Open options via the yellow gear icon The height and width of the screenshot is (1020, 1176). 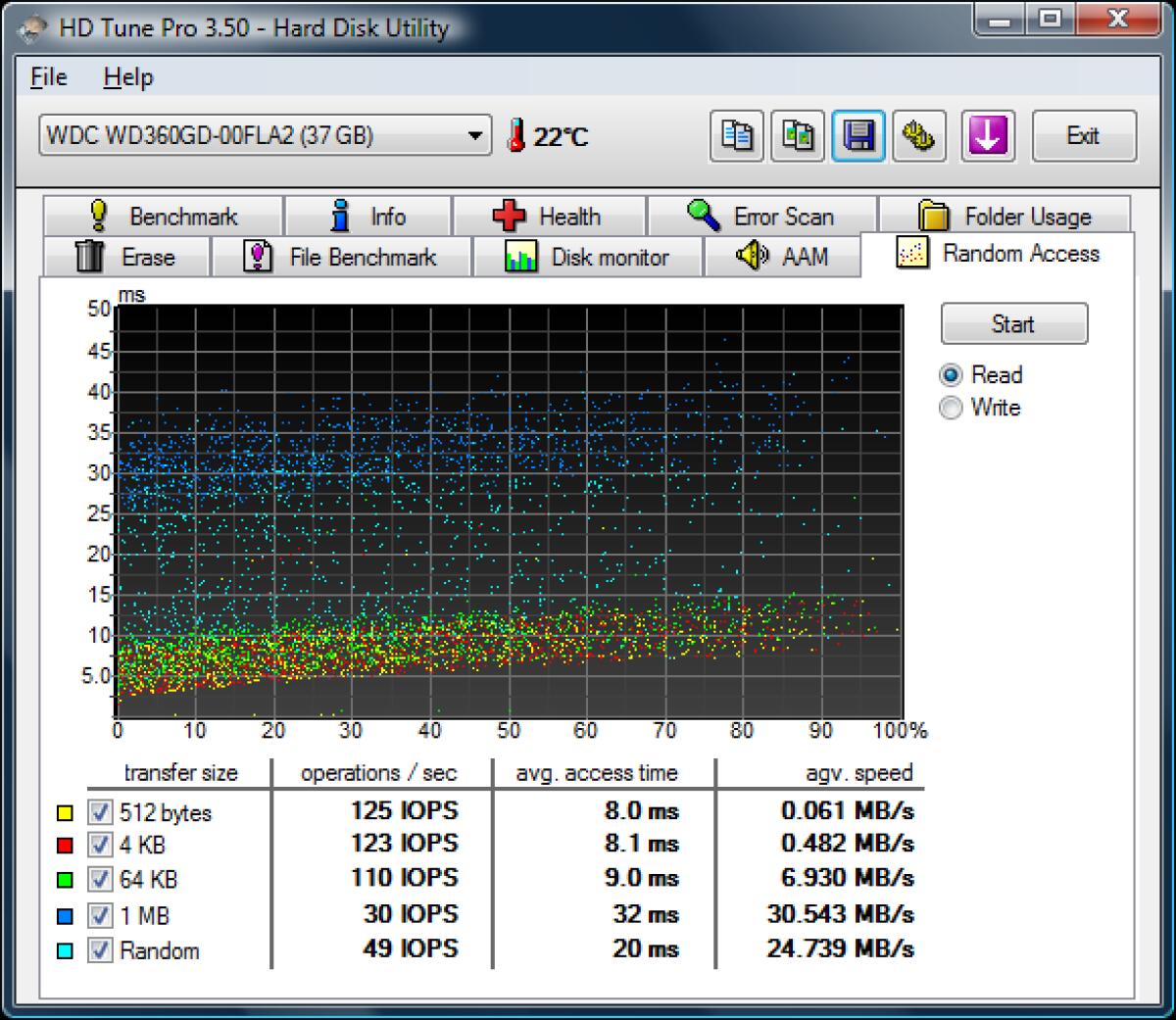point(921,136)
